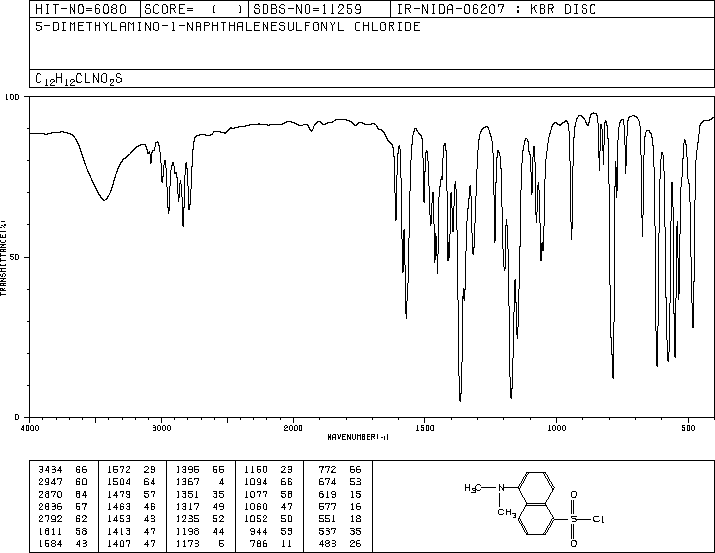Viewport: 715px width, 553px height.
Task: Select peak table entry 1317
Action: 187,506
